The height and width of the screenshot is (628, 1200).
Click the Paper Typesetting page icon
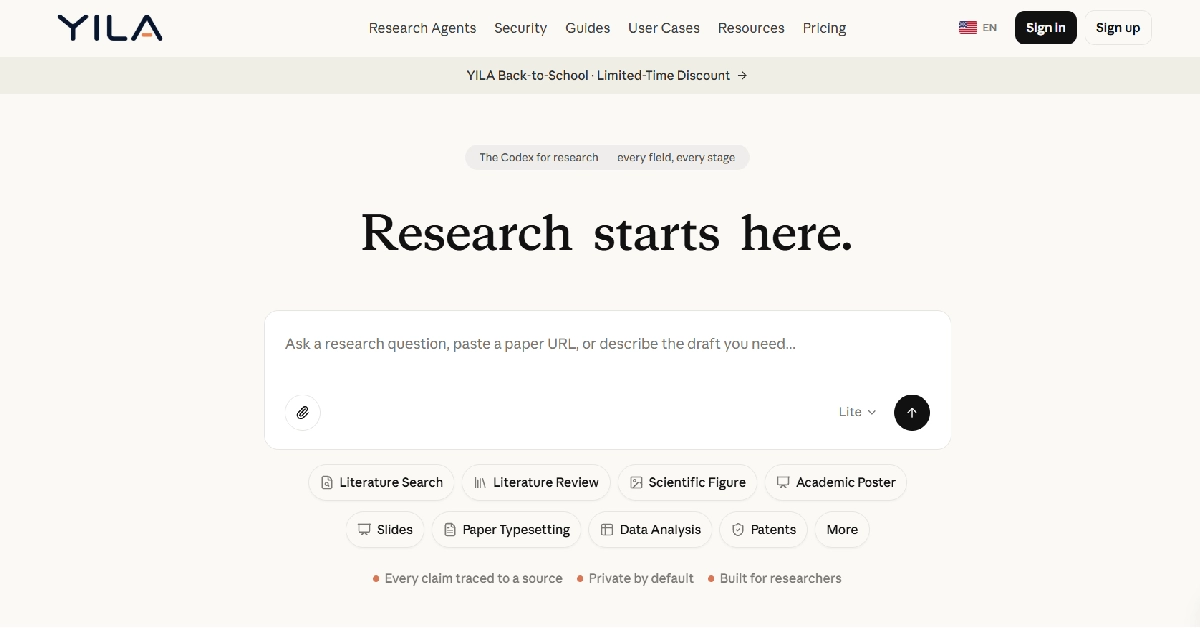[450, 529]
